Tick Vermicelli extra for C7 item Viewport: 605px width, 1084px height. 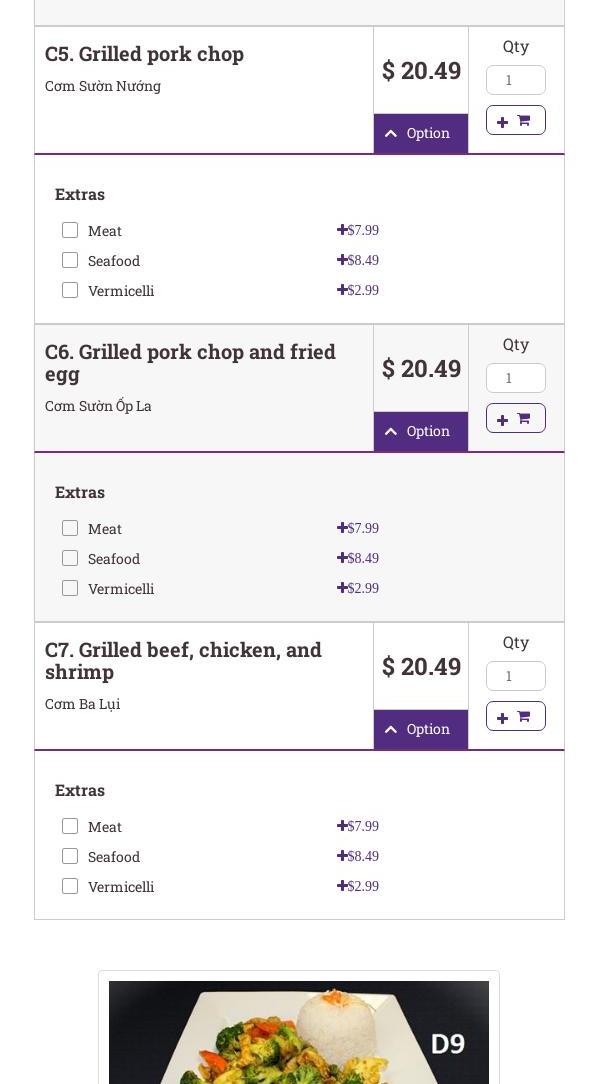pos(70,886)
